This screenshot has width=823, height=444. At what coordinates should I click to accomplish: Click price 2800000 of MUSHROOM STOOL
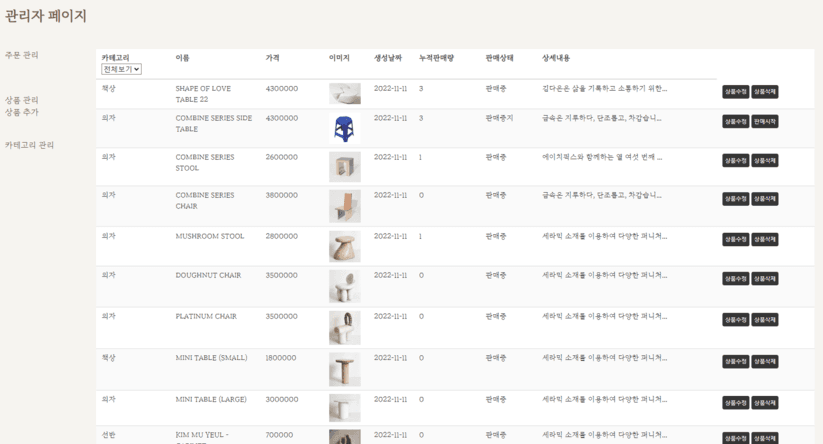click(x=282, y=236)
